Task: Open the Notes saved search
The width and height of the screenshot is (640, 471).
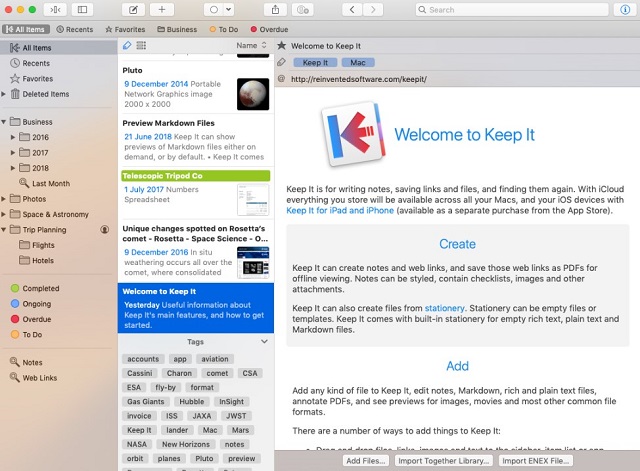Action: [x=32, y=362]
